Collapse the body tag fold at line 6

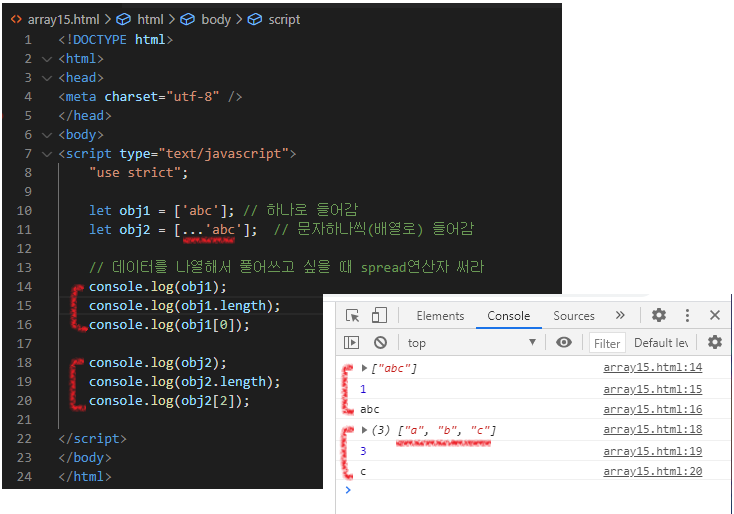coord(46,135)
